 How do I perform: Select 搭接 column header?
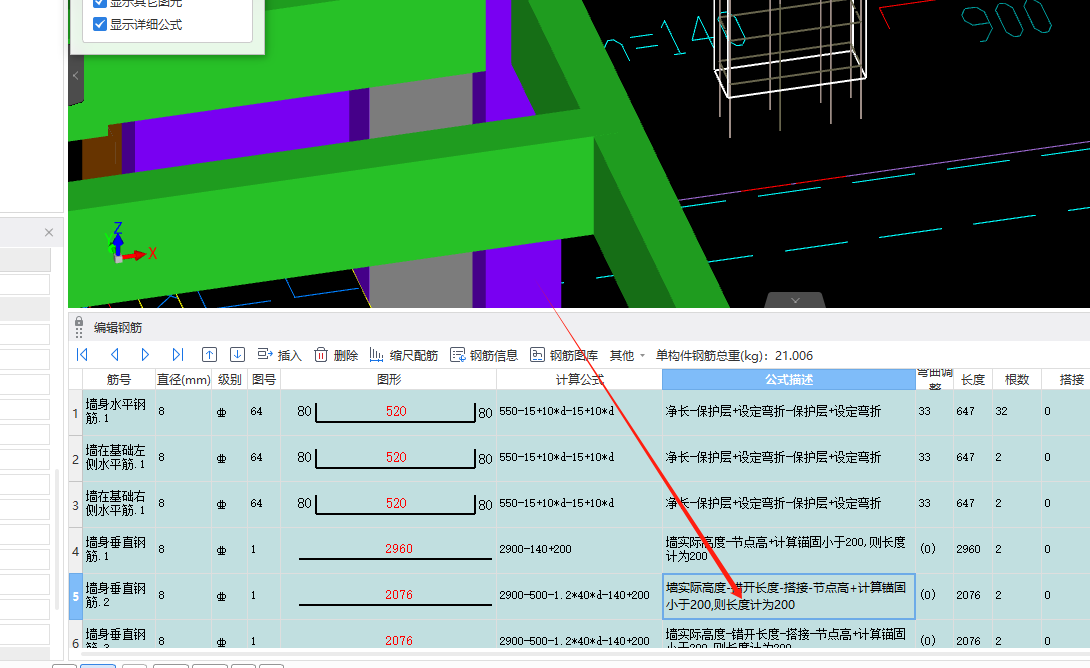click(1071, 380)
